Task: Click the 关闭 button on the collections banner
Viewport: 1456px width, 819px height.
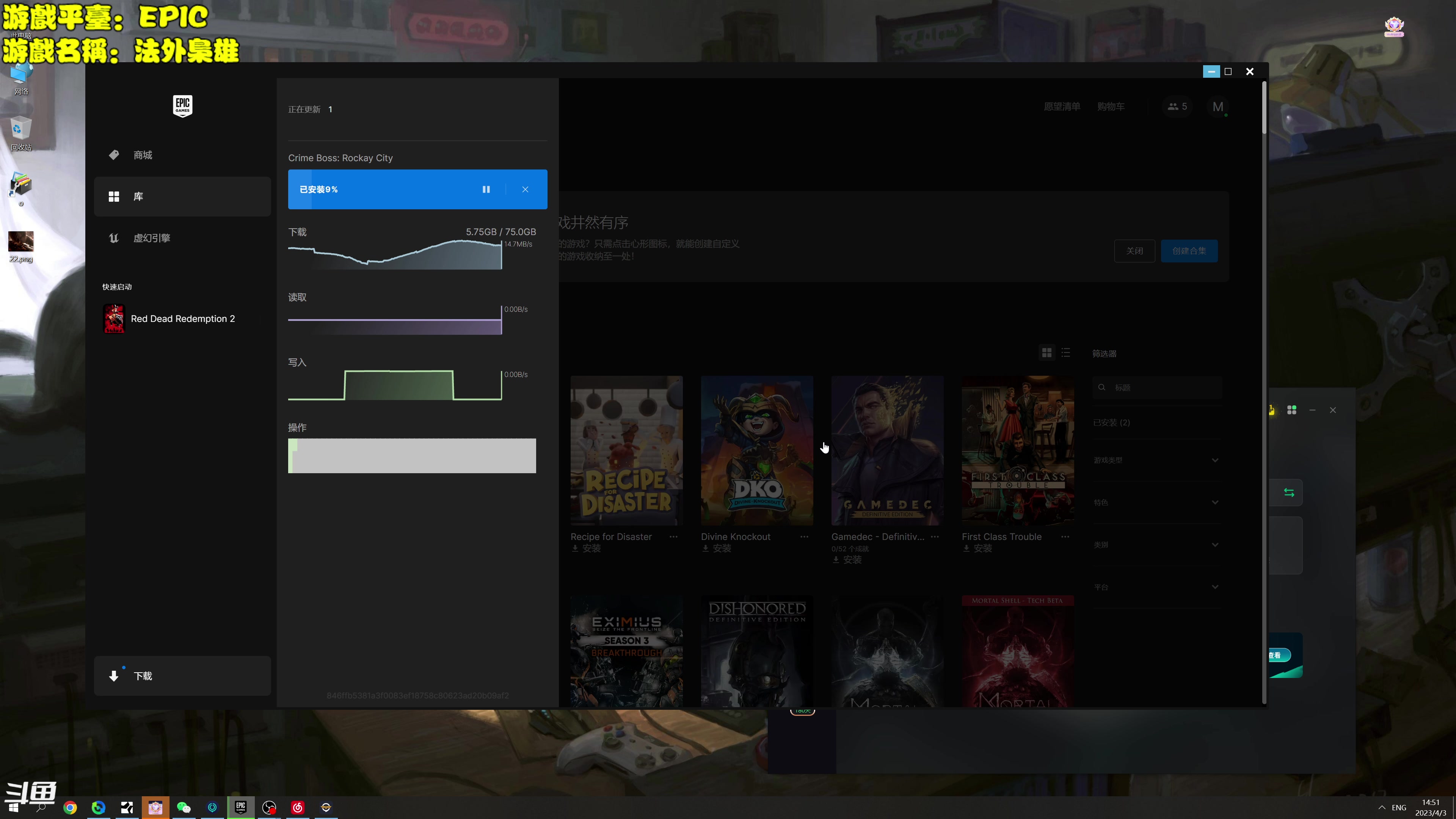Action: click(x=1134, y=251)
